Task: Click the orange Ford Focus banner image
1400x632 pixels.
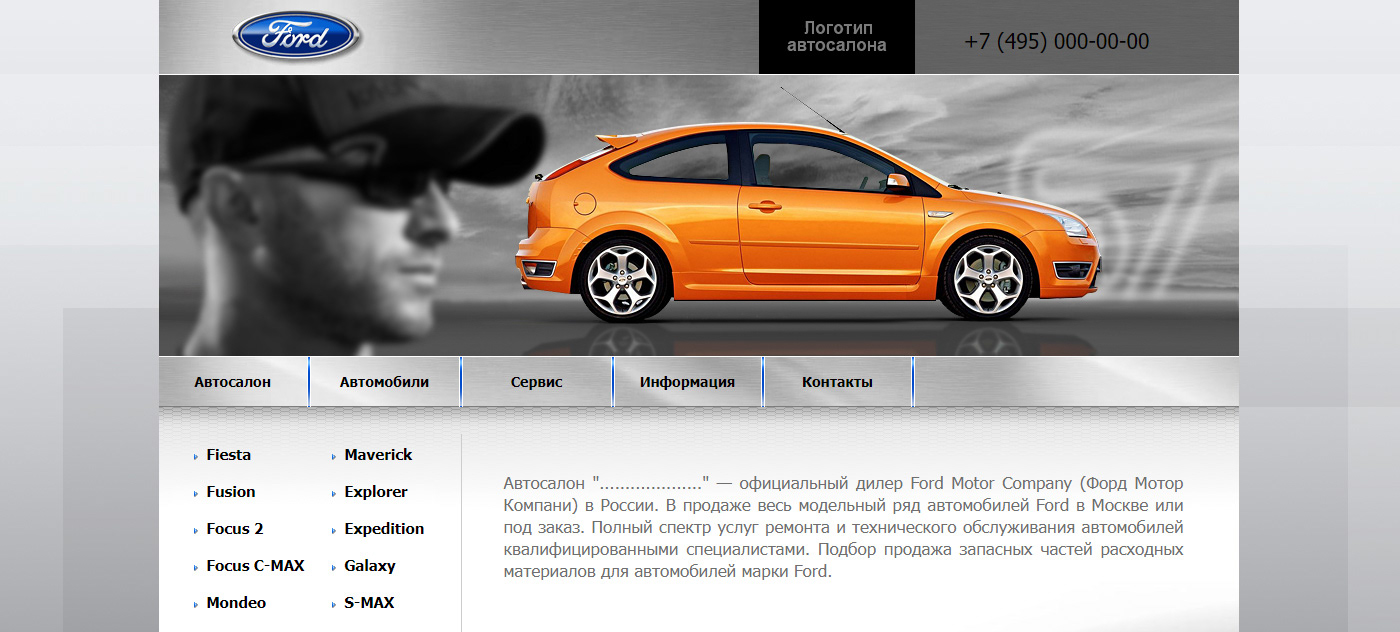Action: pos(806,225)
